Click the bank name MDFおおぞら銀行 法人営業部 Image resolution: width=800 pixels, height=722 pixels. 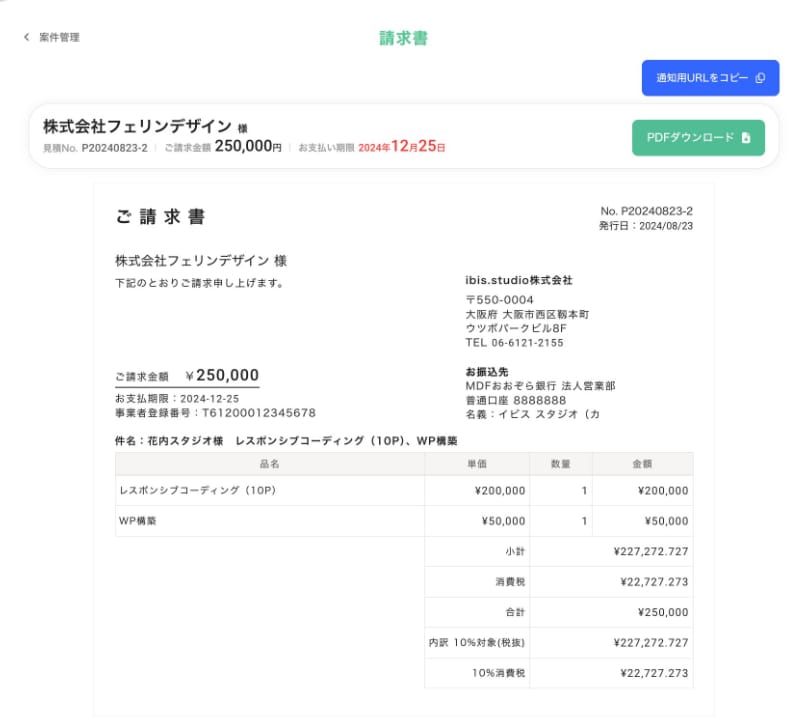[x=540, y=386]
